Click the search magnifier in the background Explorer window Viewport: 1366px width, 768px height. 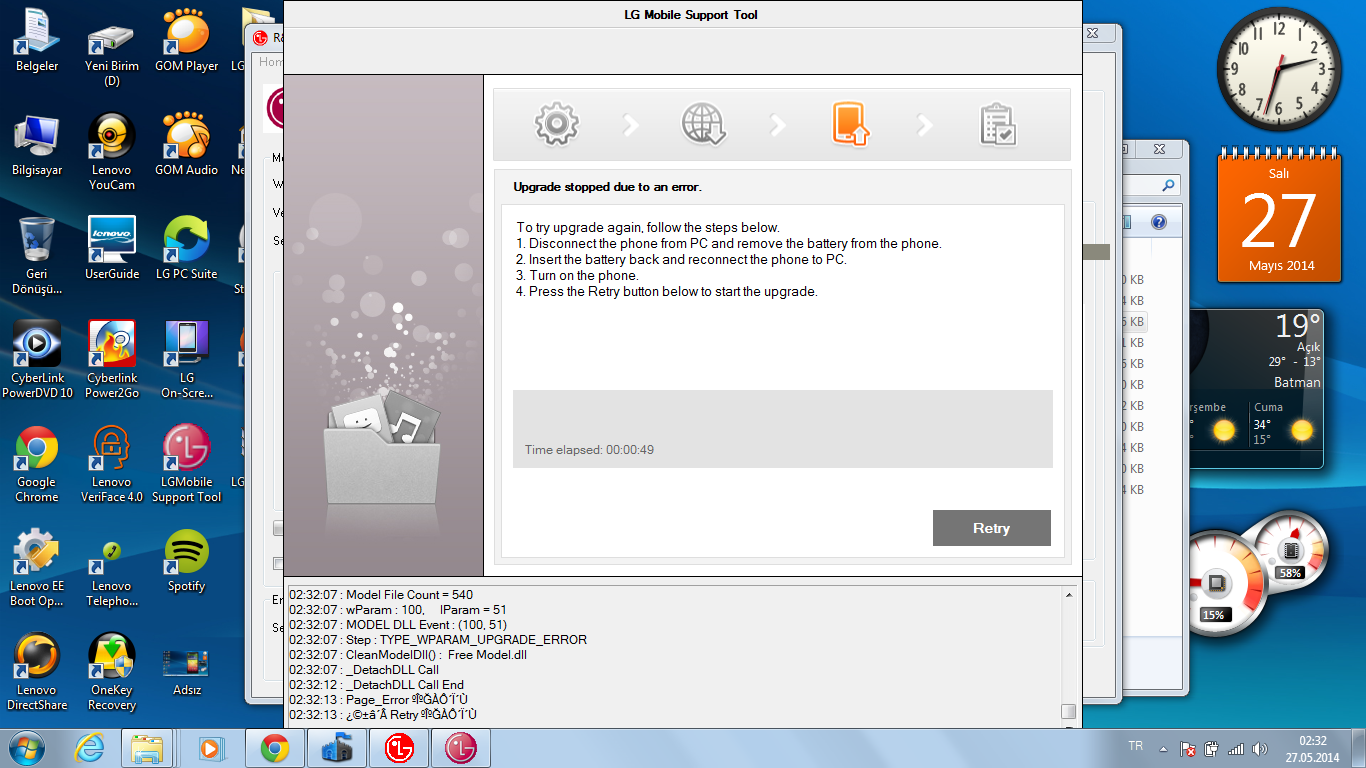pyautogui.click(x=1167, y=186)
